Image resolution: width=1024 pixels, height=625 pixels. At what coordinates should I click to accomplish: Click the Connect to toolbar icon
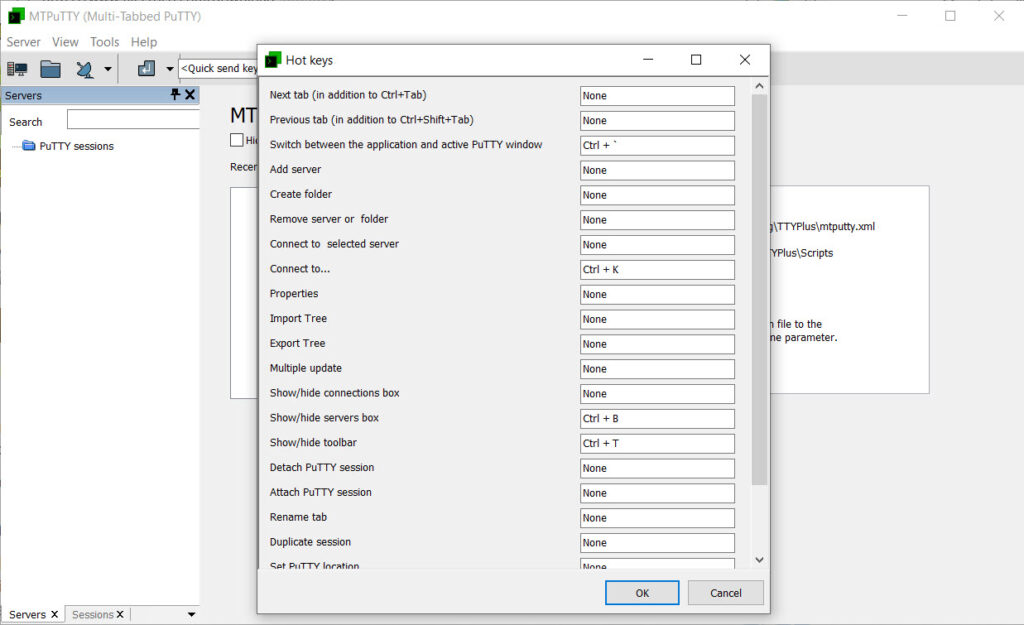[85, 69]
